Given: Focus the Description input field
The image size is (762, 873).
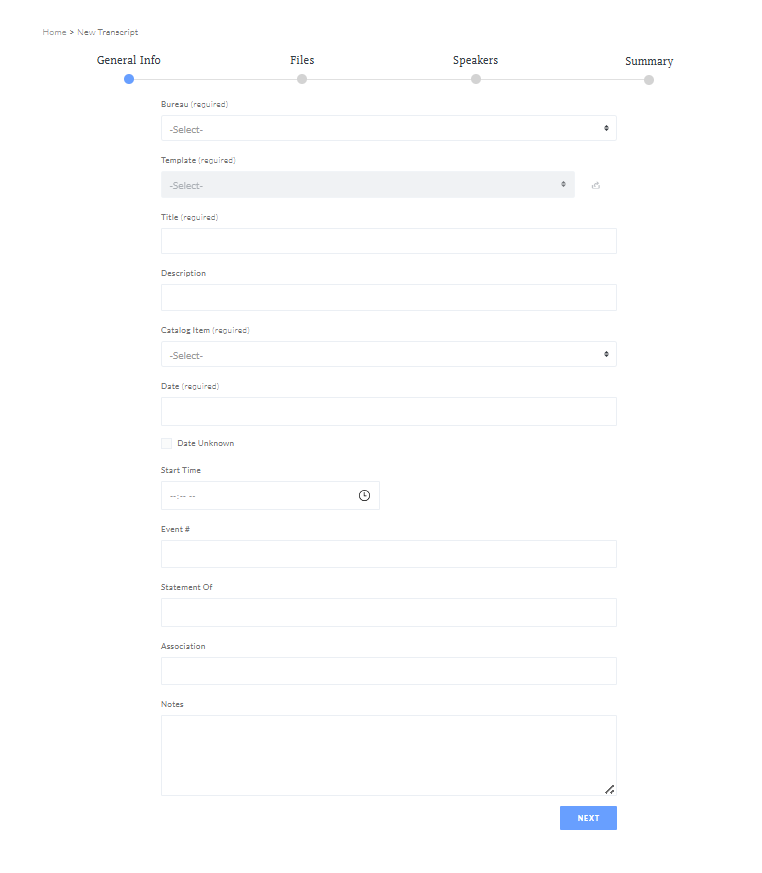Looking at the screenshot, I should click(x=389, y=297).
